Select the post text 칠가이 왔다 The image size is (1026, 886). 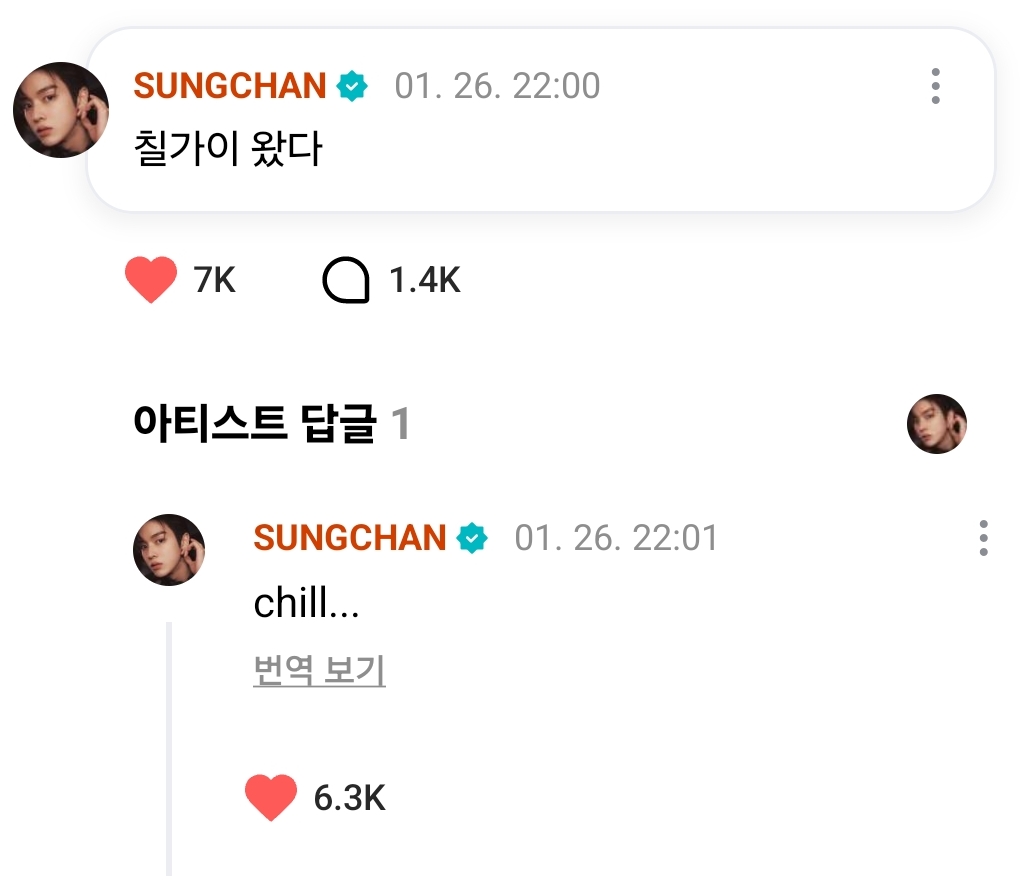228,149
